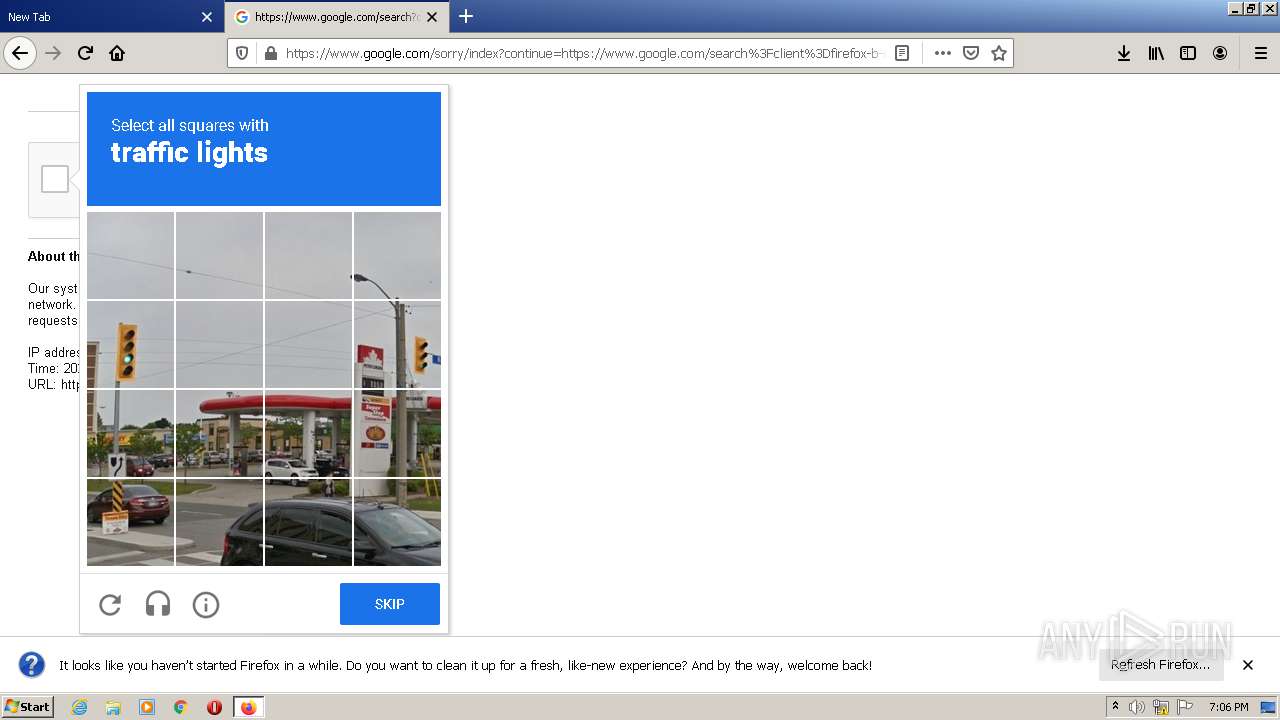Image resolution: width=1280 pixels, height=720 pixels.
Task: Click the show desktop button
Action: coord(1268,707)
